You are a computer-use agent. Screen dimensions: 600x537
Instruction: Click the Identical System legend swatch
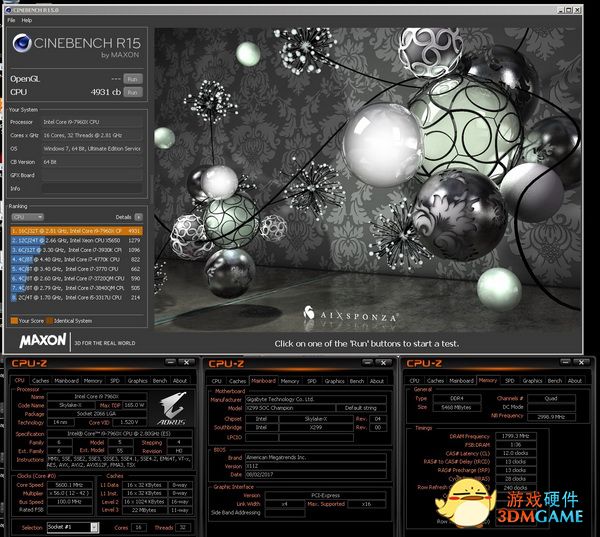pos(49,321)
